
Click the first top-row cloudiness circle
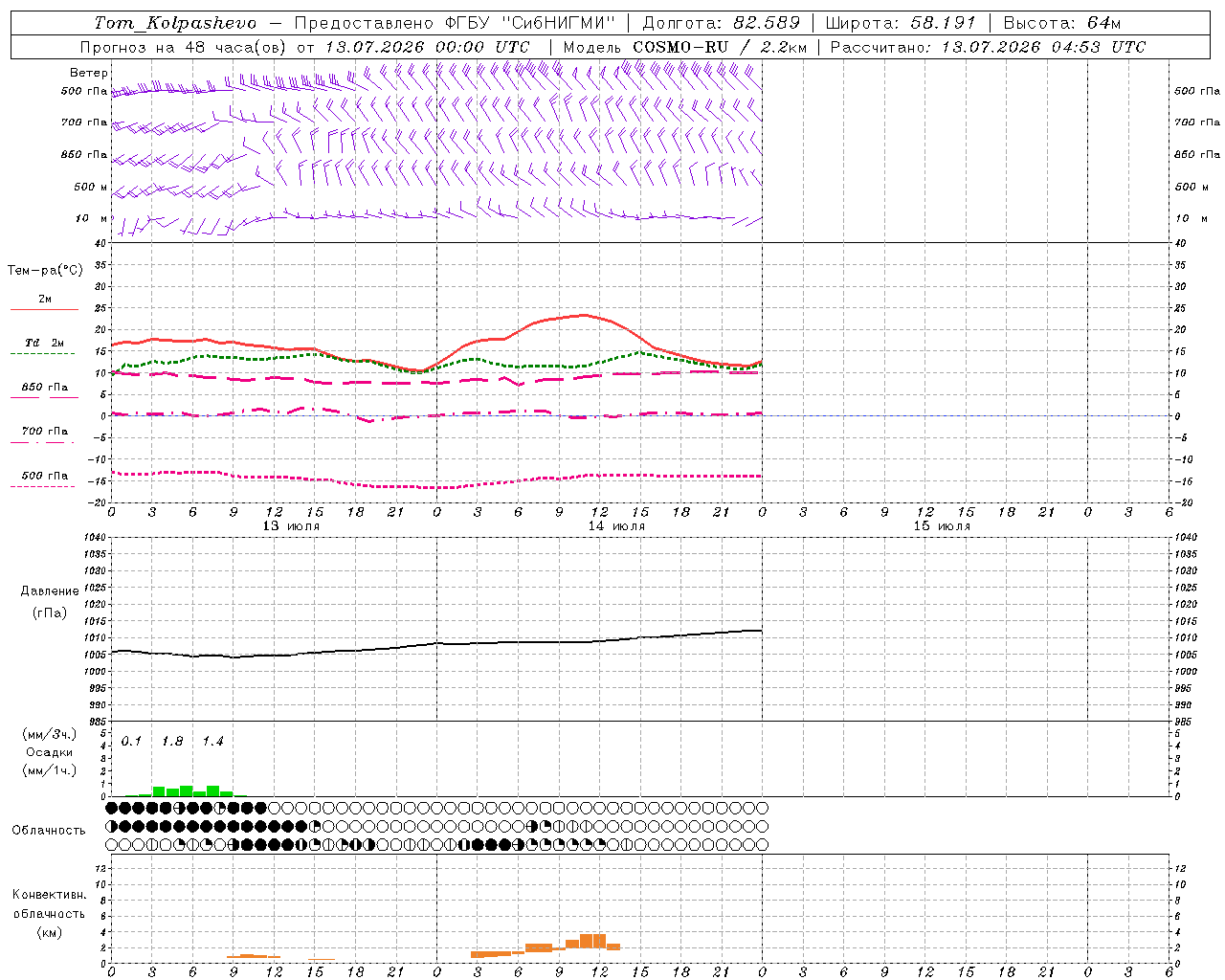[112, 808]
